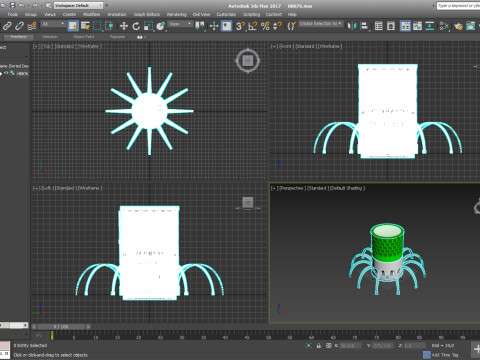The image size is (480, 360).
Task: Click the Select and Link chain icon
Action: [7, 26]
